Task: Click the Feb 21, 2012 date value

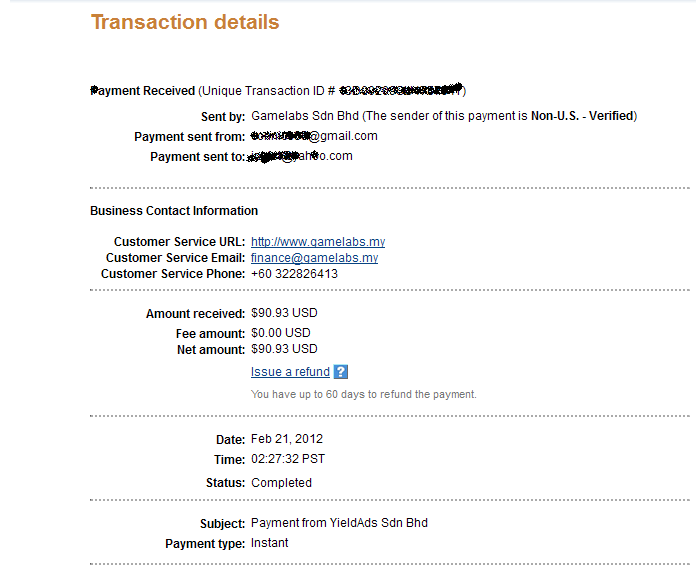Action: tap(287, 439)
